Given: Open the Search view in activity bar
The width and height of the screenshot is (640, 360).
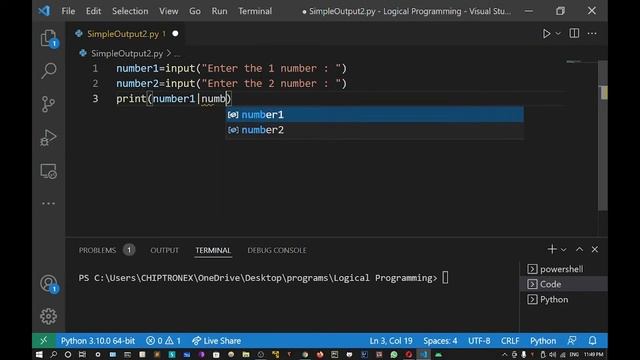Looking at the screenshot, I should (49, 71).
